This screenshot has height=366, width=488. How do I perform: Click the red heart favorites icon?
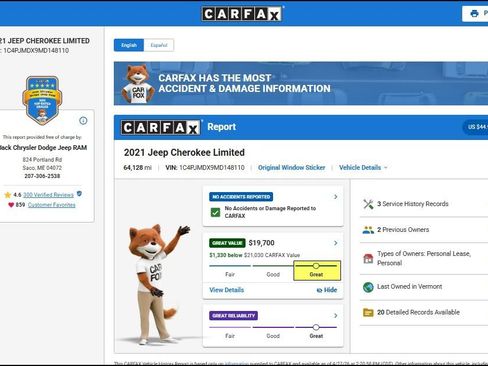tap(11, 205)
